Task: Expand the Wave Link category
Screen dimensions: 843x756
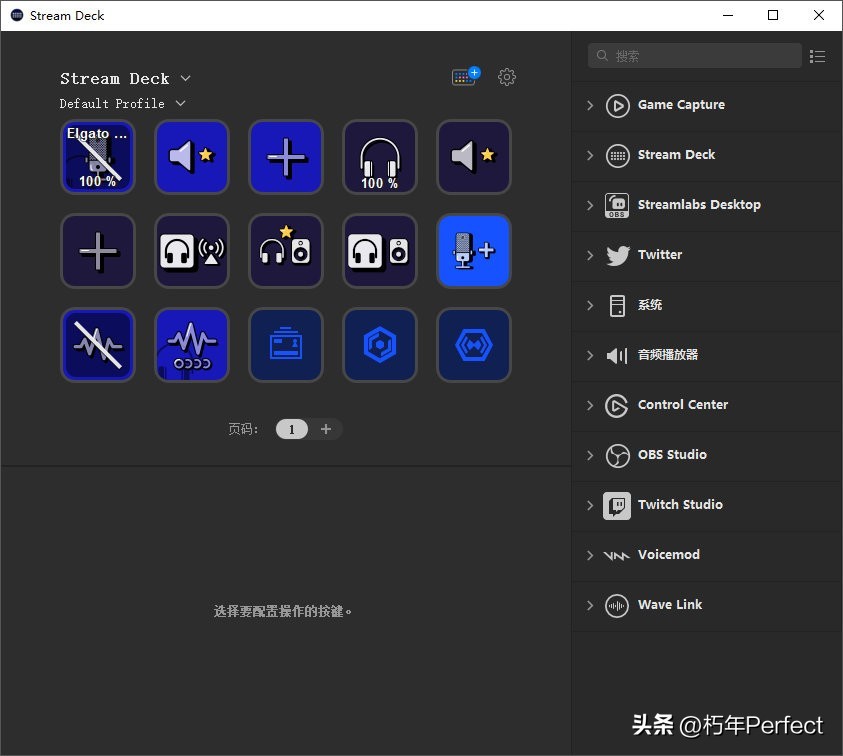Action: [x=590, y=605]
